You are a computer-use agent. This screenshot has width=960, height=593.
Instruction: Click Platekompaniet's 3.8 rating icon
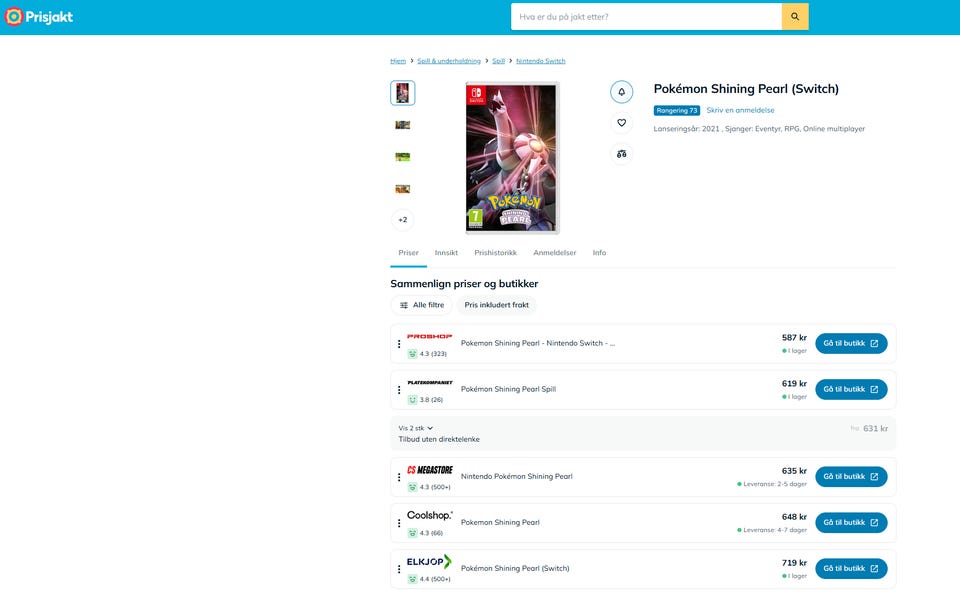coord(413,400)
